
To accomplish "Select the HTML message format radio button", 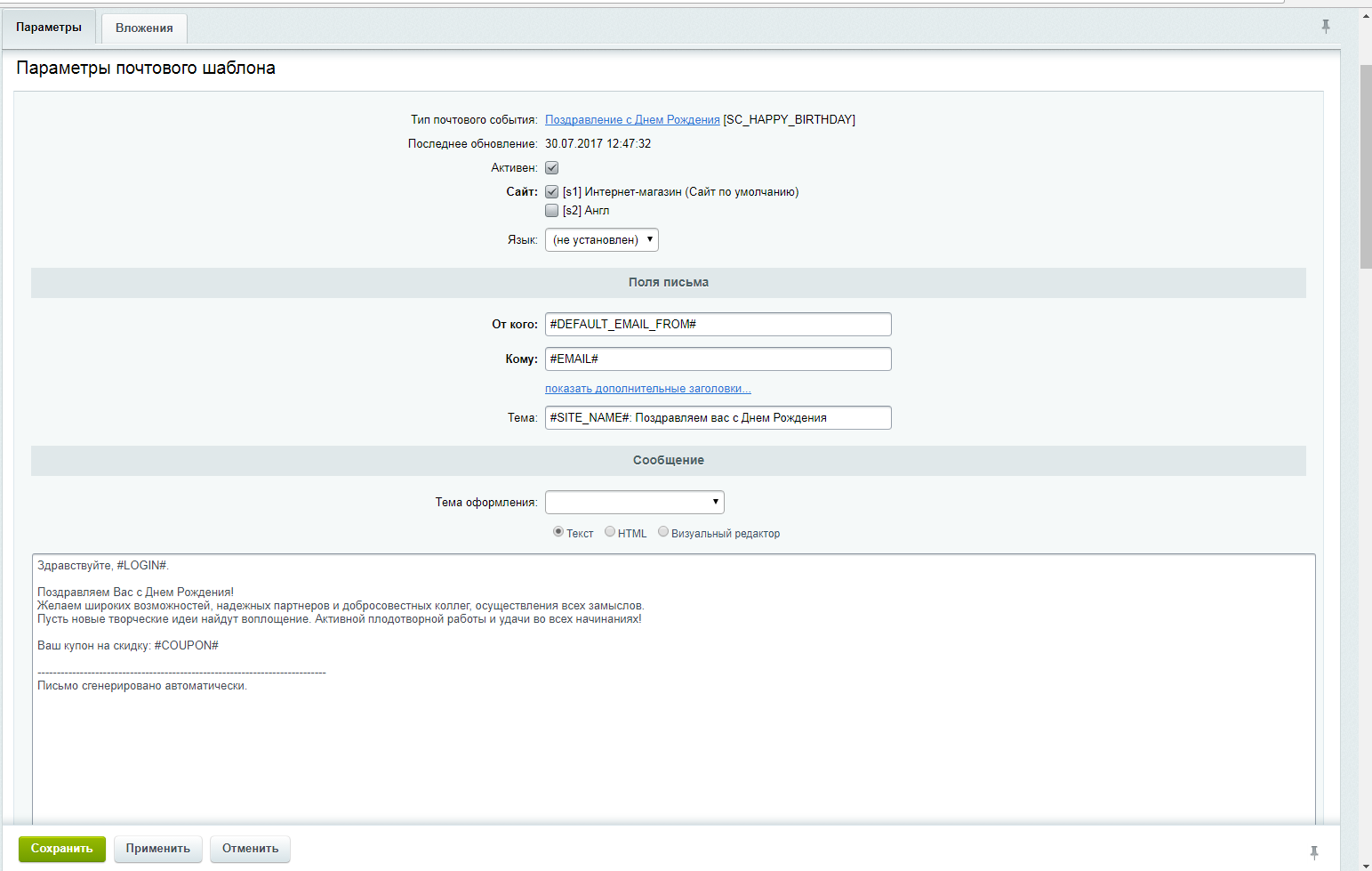I will tap(610, 532).
